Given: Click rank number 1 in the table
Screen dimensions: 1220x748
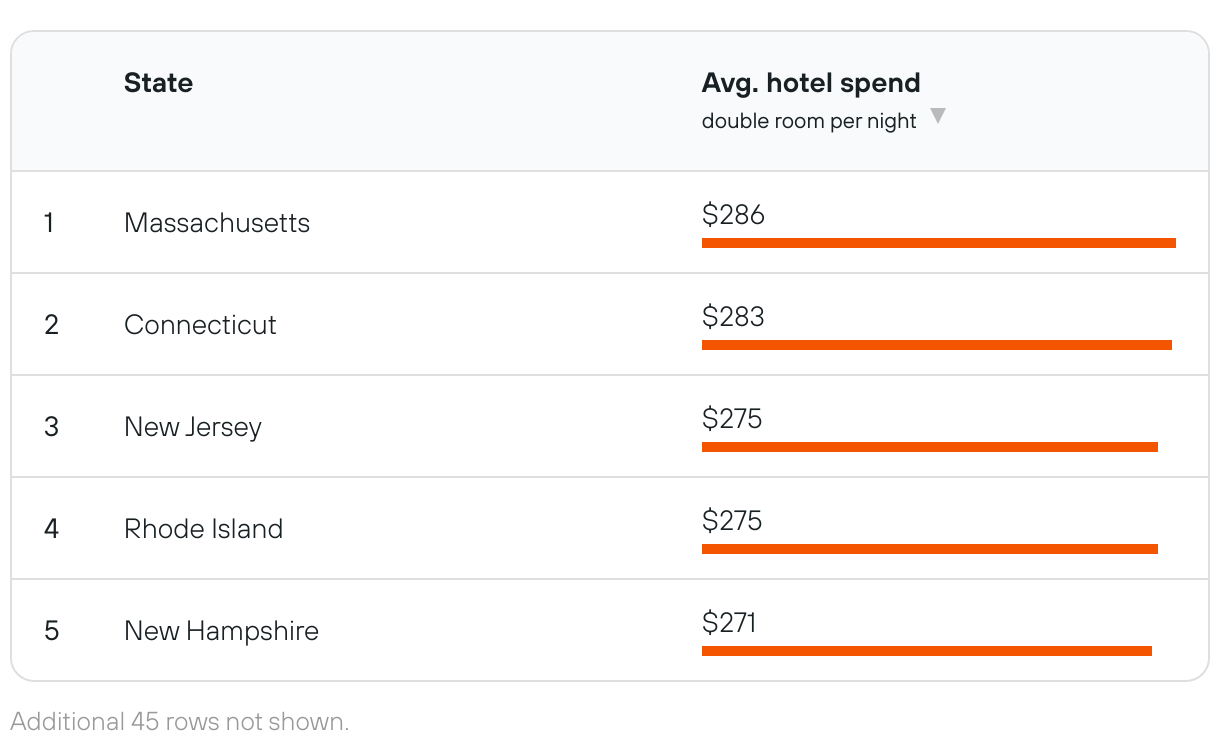Looking at the screenshot, I should pyautogui.click(x=49, y=223).
